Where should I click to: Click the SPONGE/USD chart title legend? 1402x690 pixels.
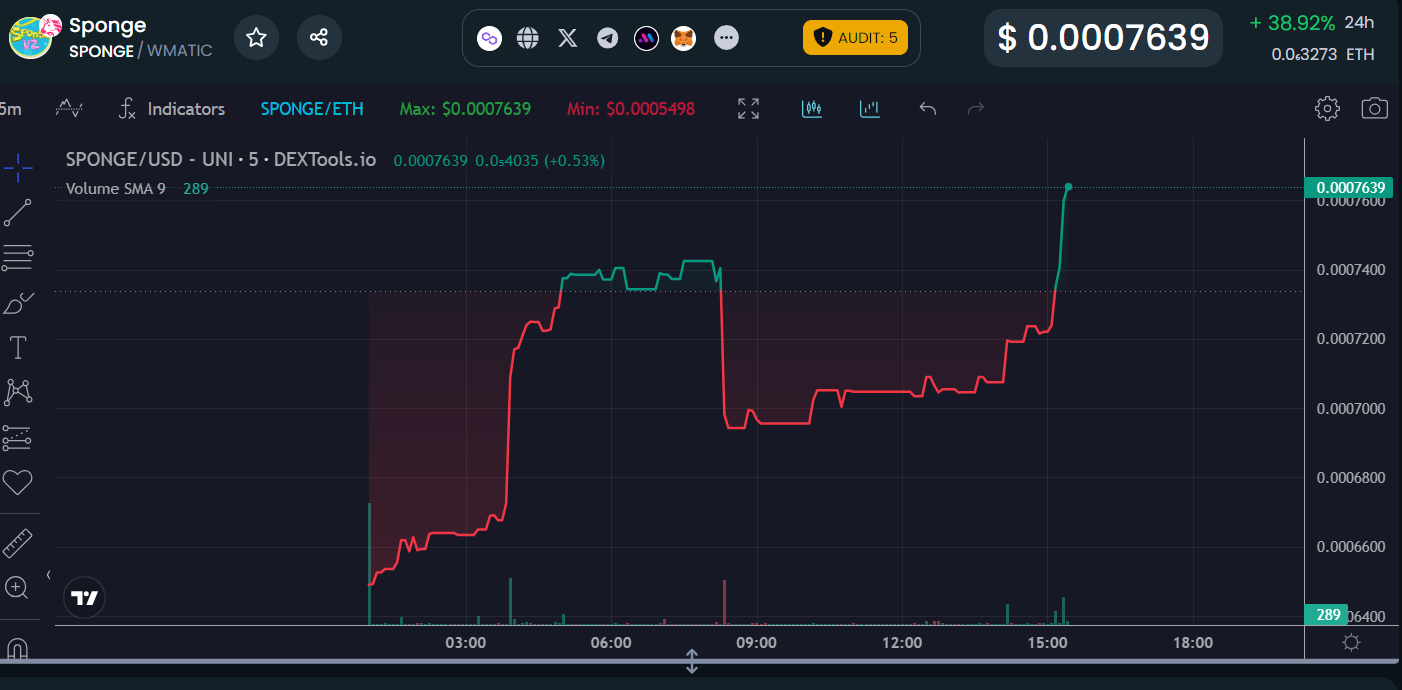coord(221,159)
